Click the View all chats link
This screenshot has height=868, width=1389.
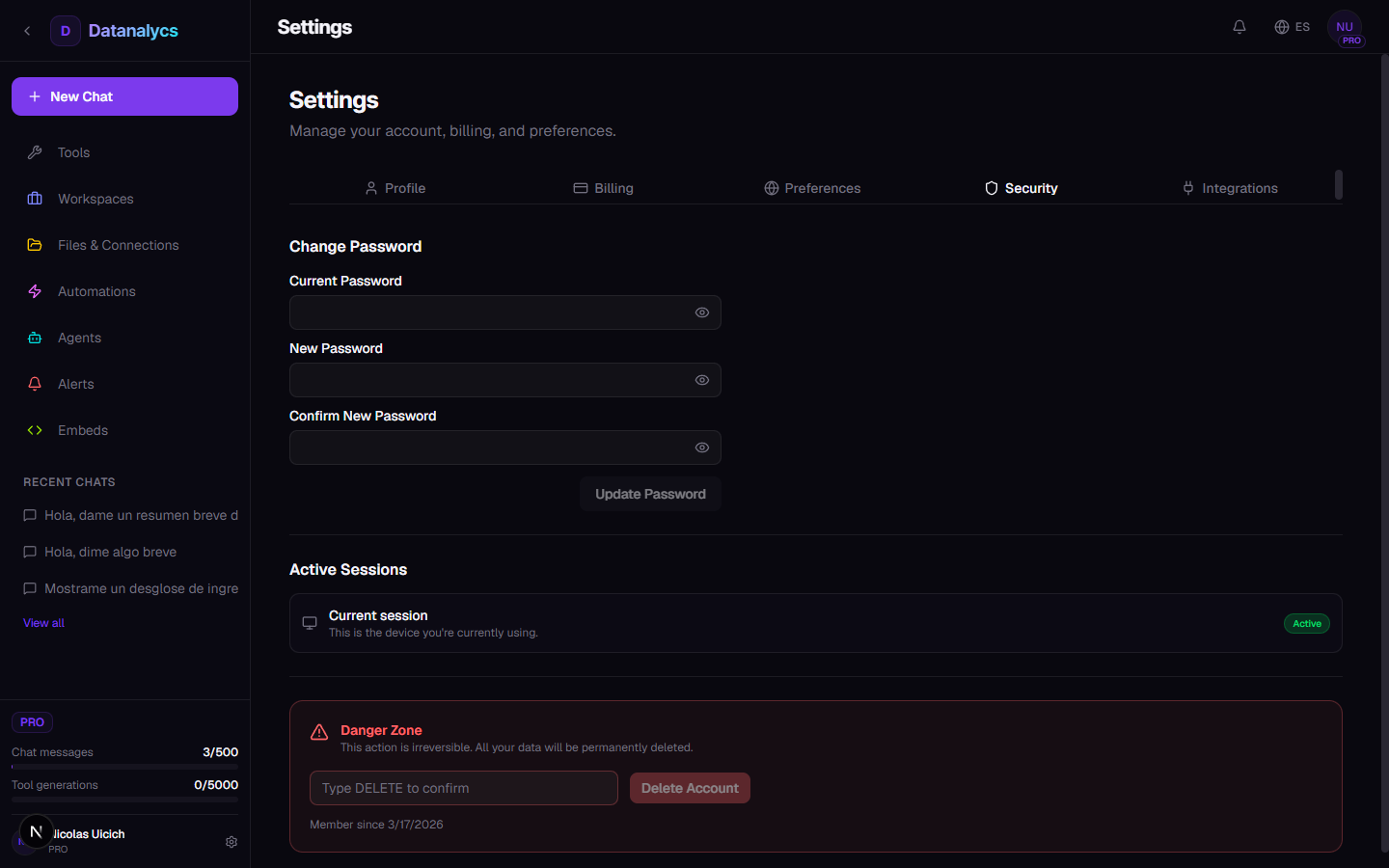coord(43,623)
